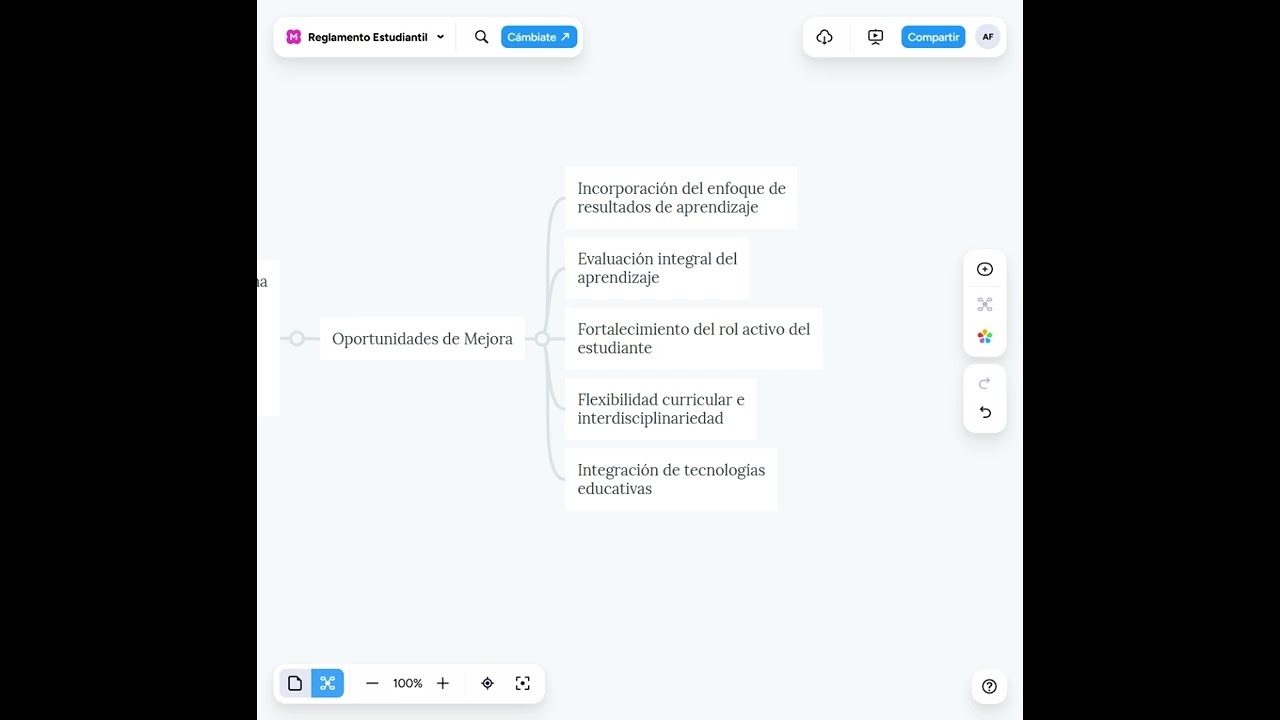
Task: Select Evaluación integral del aprendizaje node
Action: pos(657,268)
